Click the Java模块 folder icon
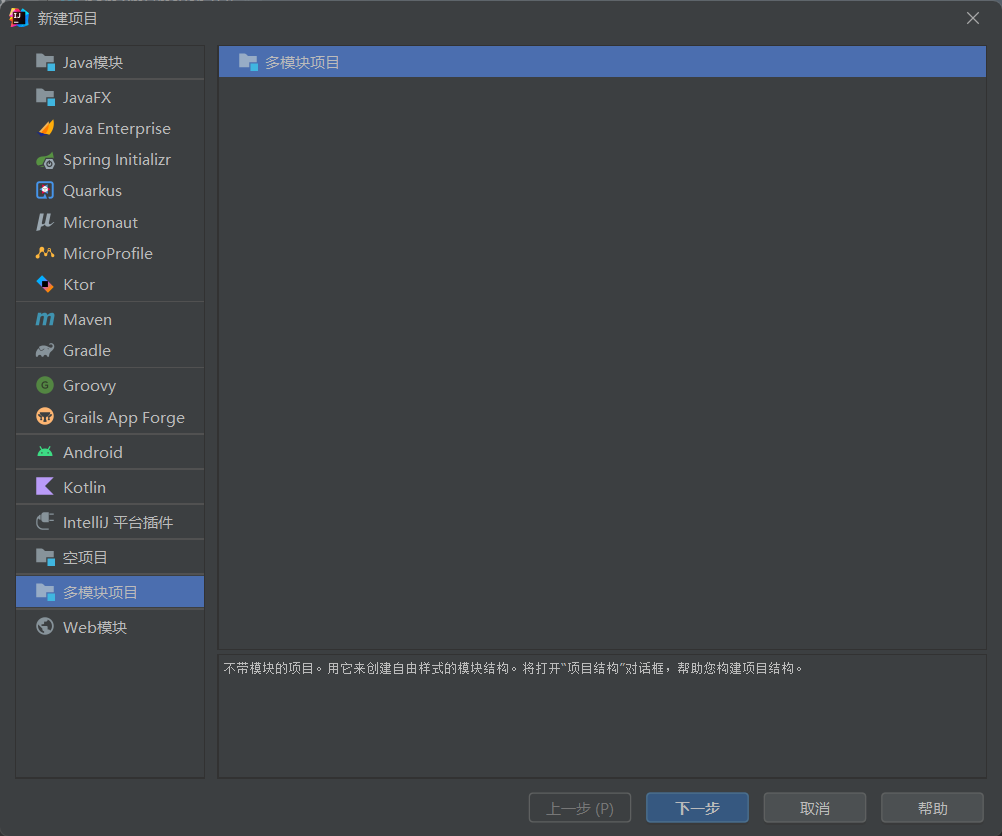This screenshot has height=836, width=1002. [x=45, y=62]
